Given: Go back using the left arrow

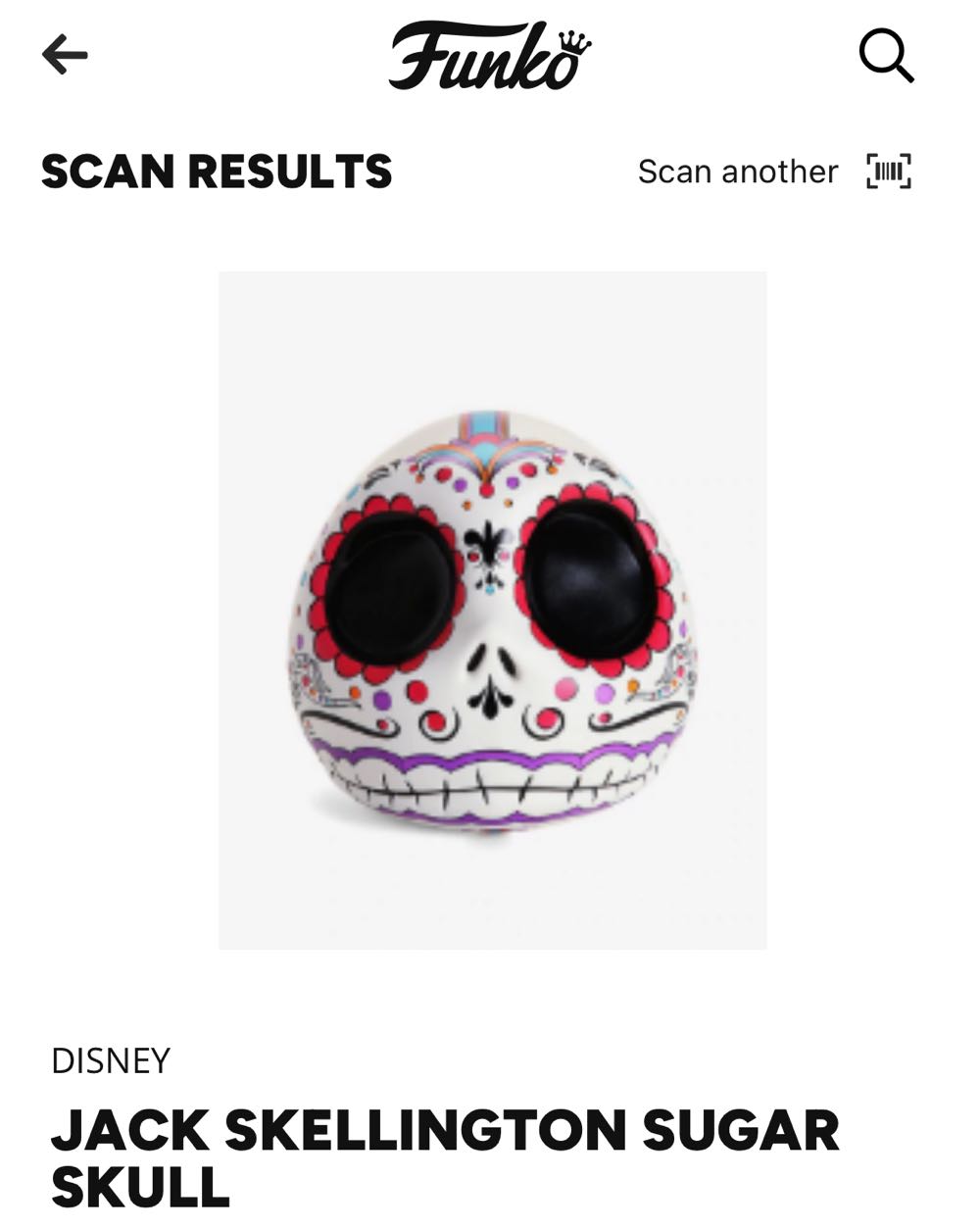Looking at the screenshot, I should point(65,56).
